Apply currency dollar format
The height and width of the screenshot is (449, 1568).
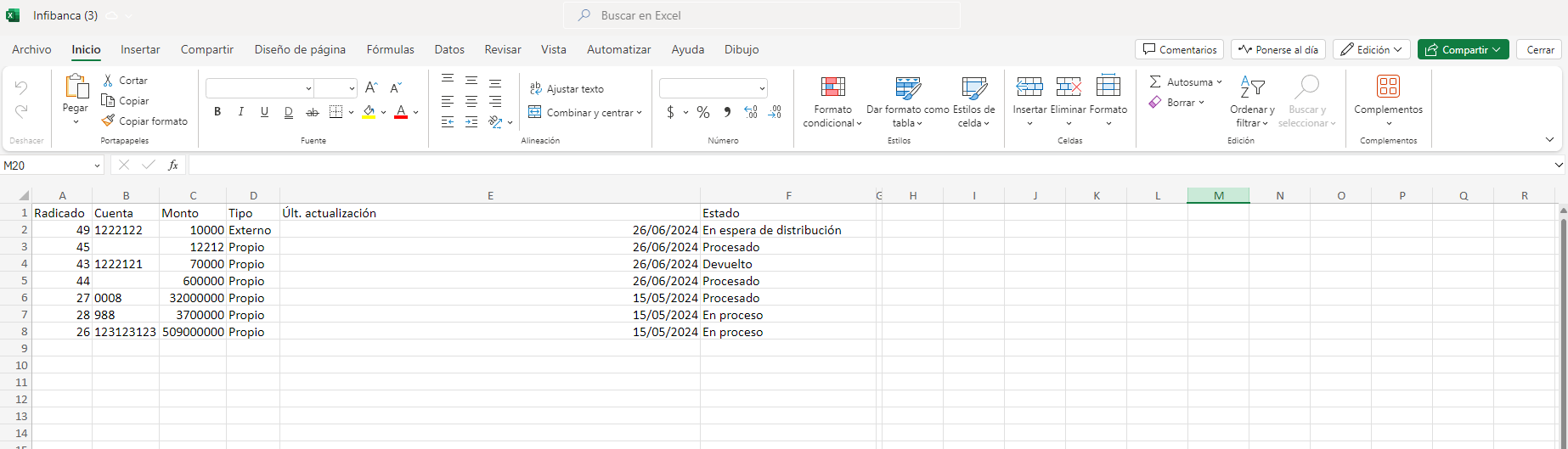[x=670, y=112]
